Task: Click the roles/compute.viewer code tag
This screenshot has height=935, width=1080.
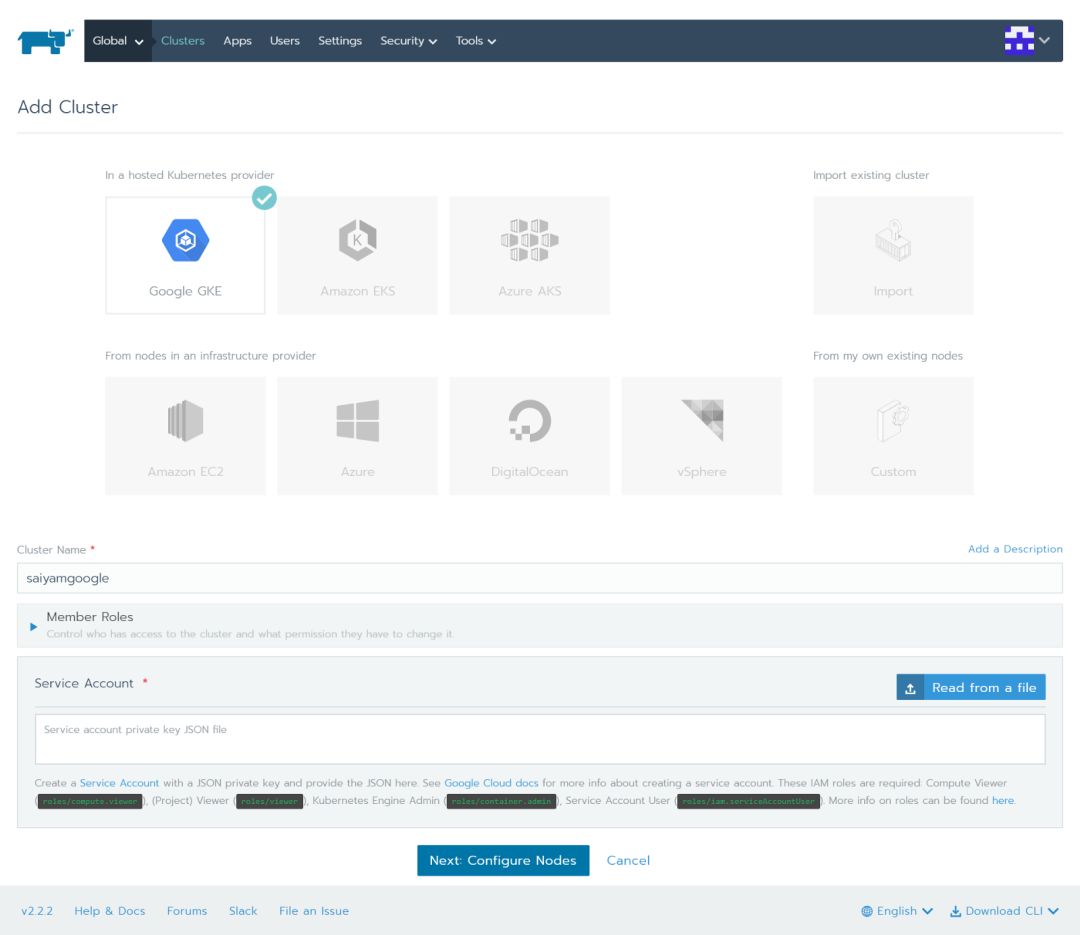Action: tap(90, 801)
